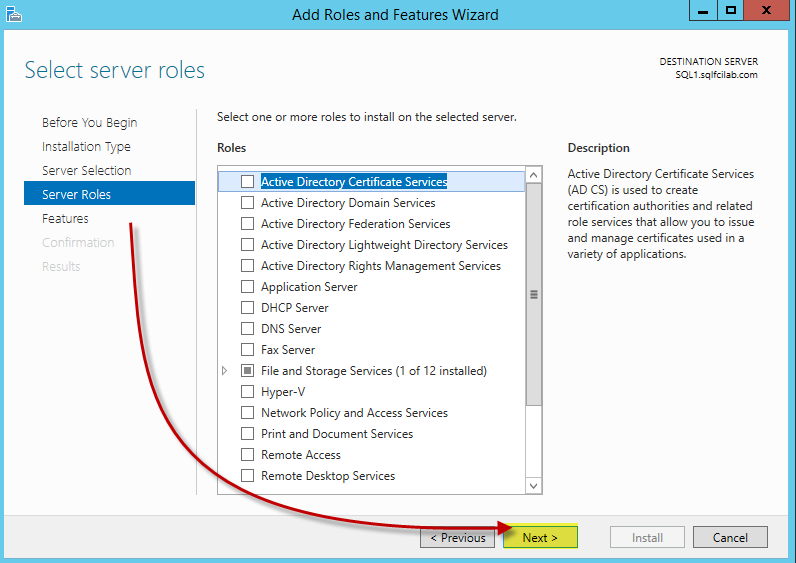Select Active Directory Rights Management Services checkbox
The height and width of the screenshot is (563, 796).
click(x=247, y=266)
